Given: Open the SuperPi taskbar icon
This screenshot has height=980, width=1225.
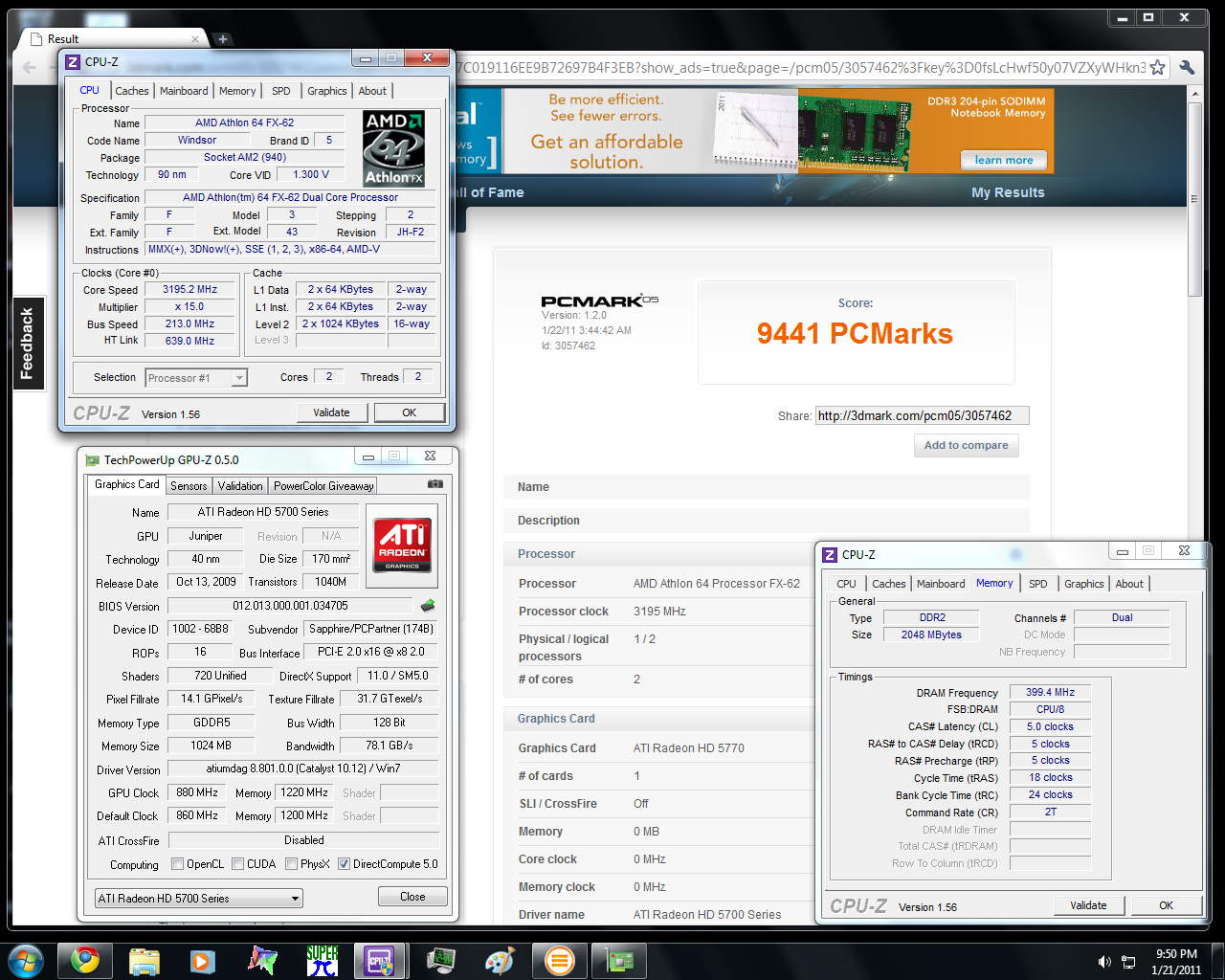Looking at the screenshot, I should pyautogui.click(x=322, y=960).
